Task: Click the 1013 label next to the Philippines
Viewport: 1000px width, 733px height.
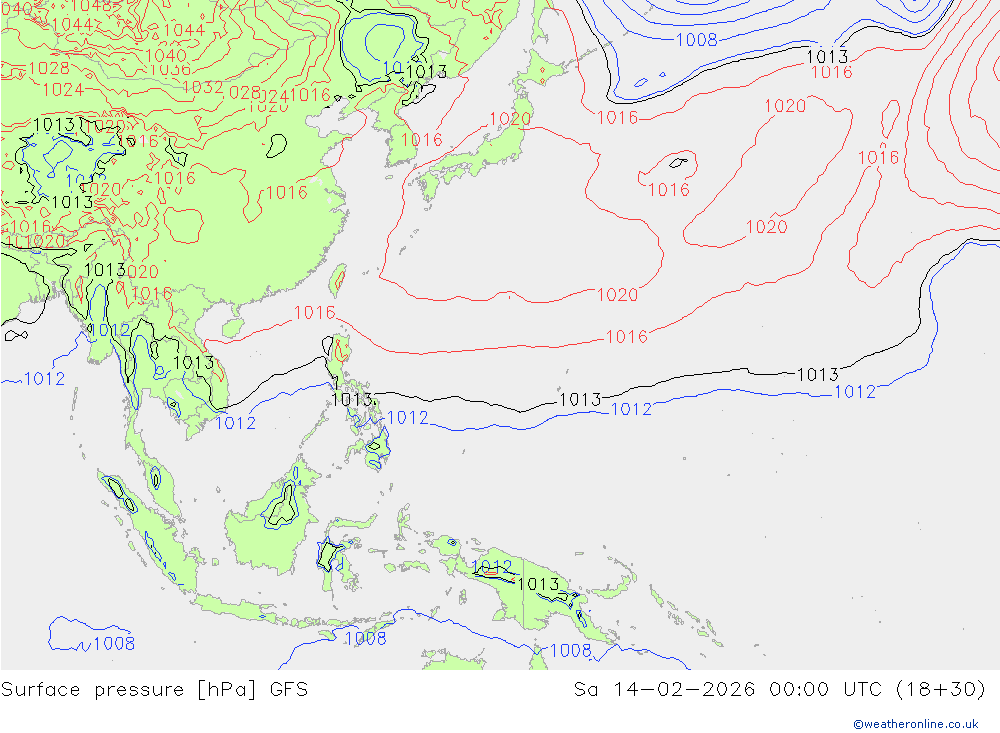Action: pyautogui.click(x=352, y=399)
